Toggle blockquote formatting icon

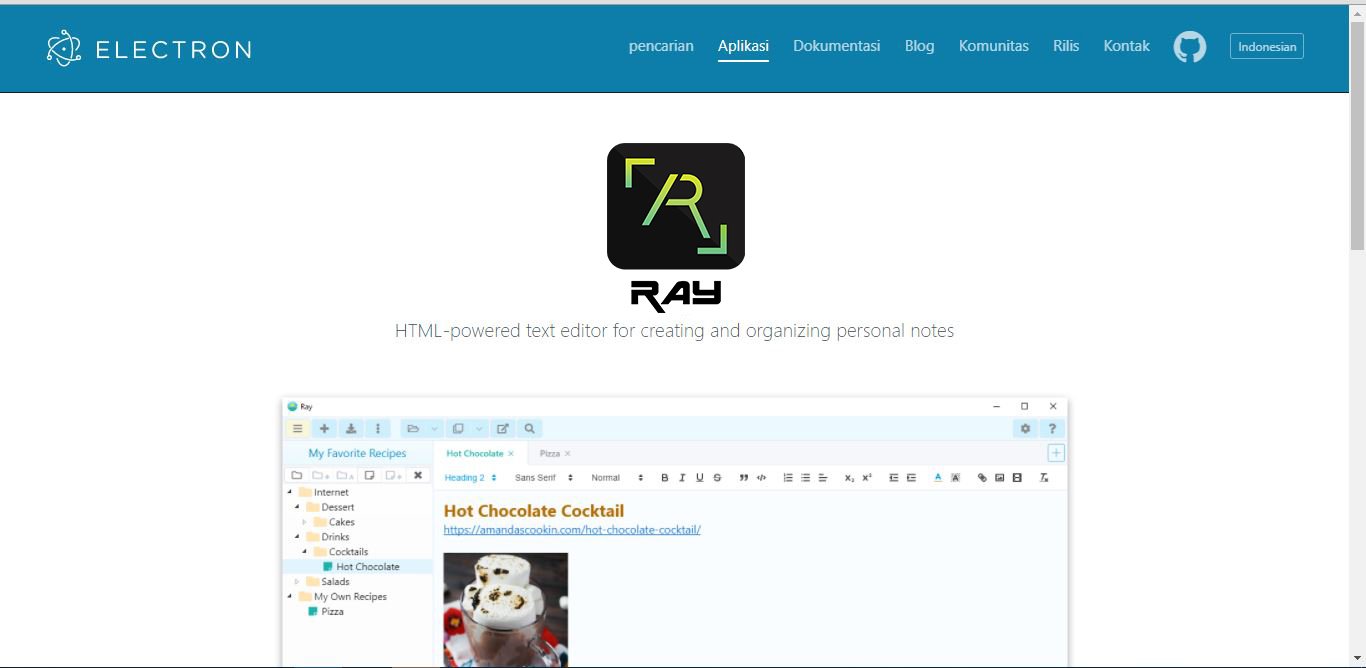(x=744, y=478)
